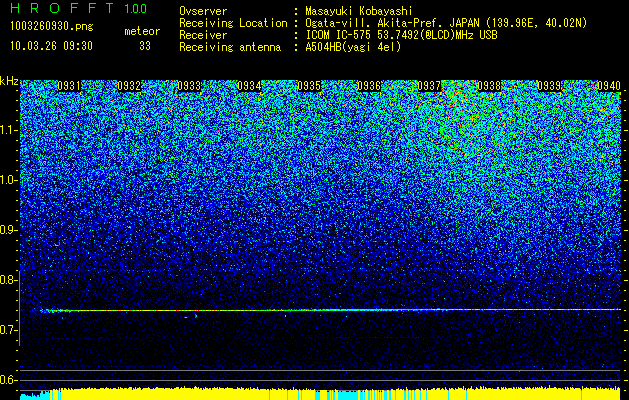Click the meteor label
Image resolution: width=629 pixels, height=400 pixels.
[x=142, y=31]
